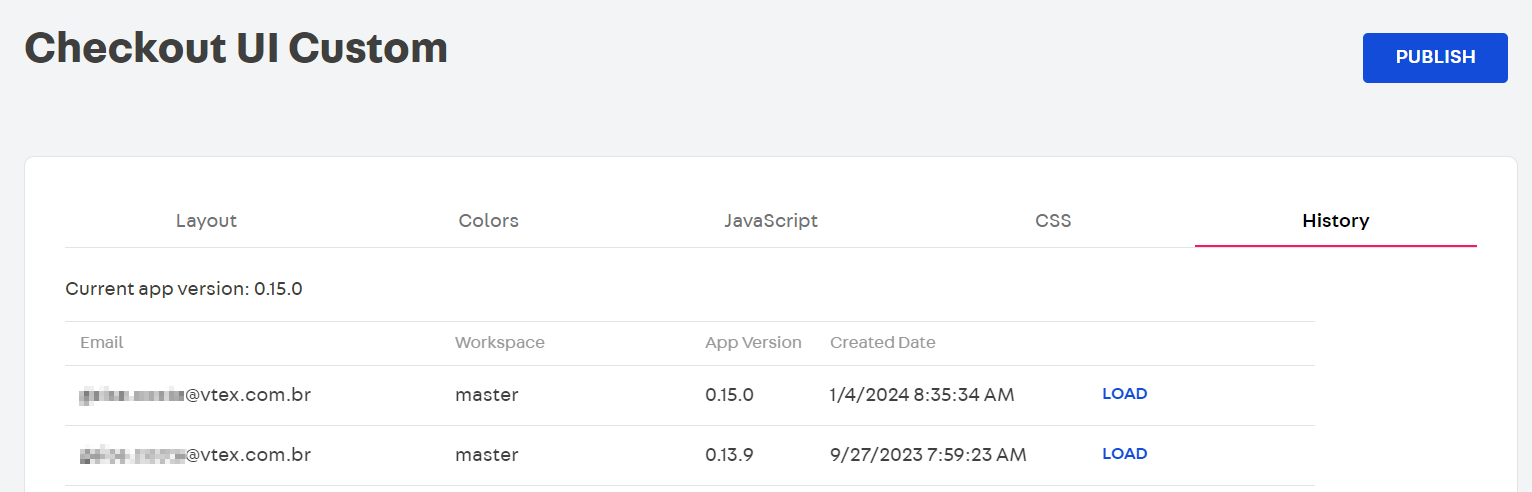Click the 9/27/2023 7:59:23 AM created date
Viewport: 1532px width, 492px height.
tap(928, 455)
